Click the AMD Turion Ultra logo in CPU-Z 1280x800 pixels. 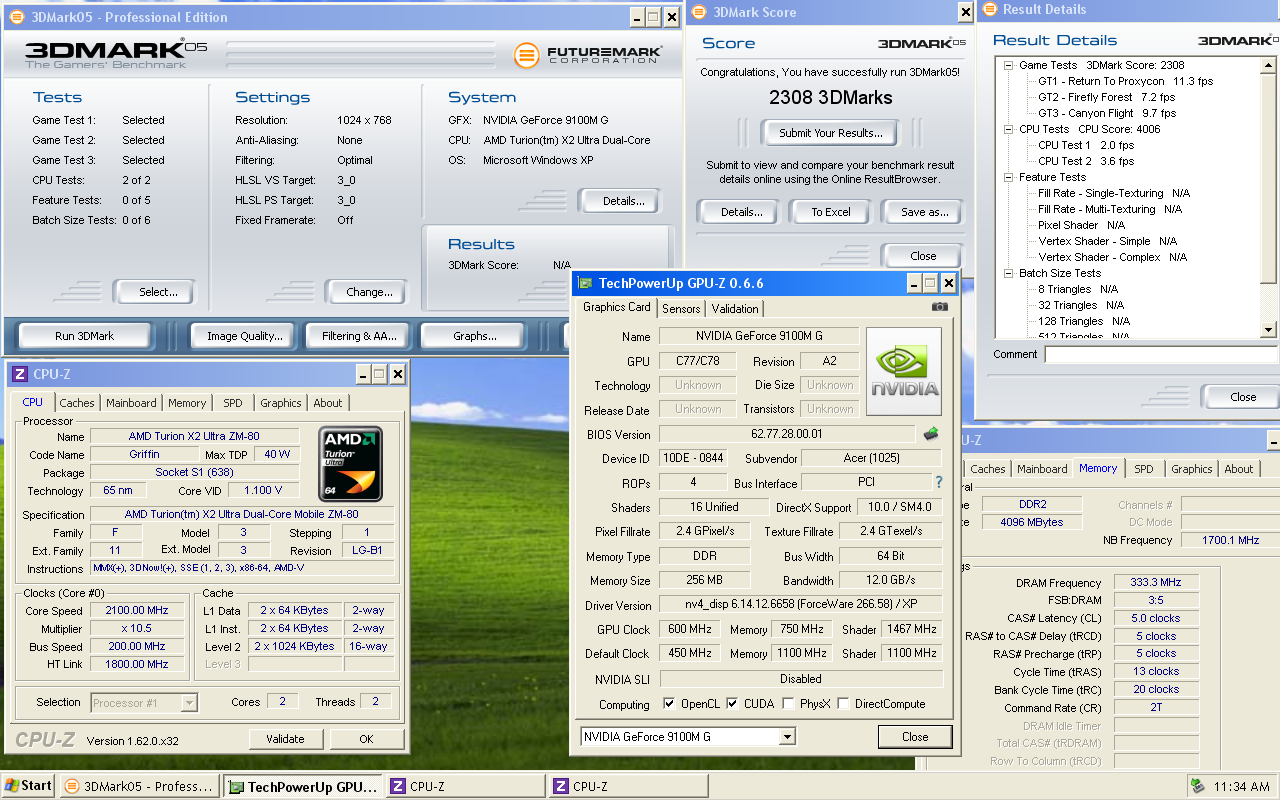(x=351, y=464)
